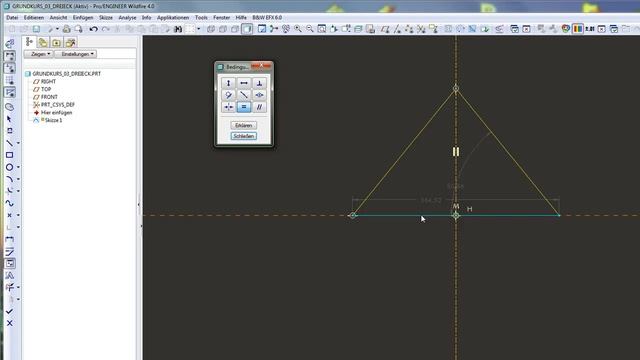Apply equal lengths constraint in Bedingungen dialog
640x360 pixels.
pyautogui.click(x=244, y=107)
